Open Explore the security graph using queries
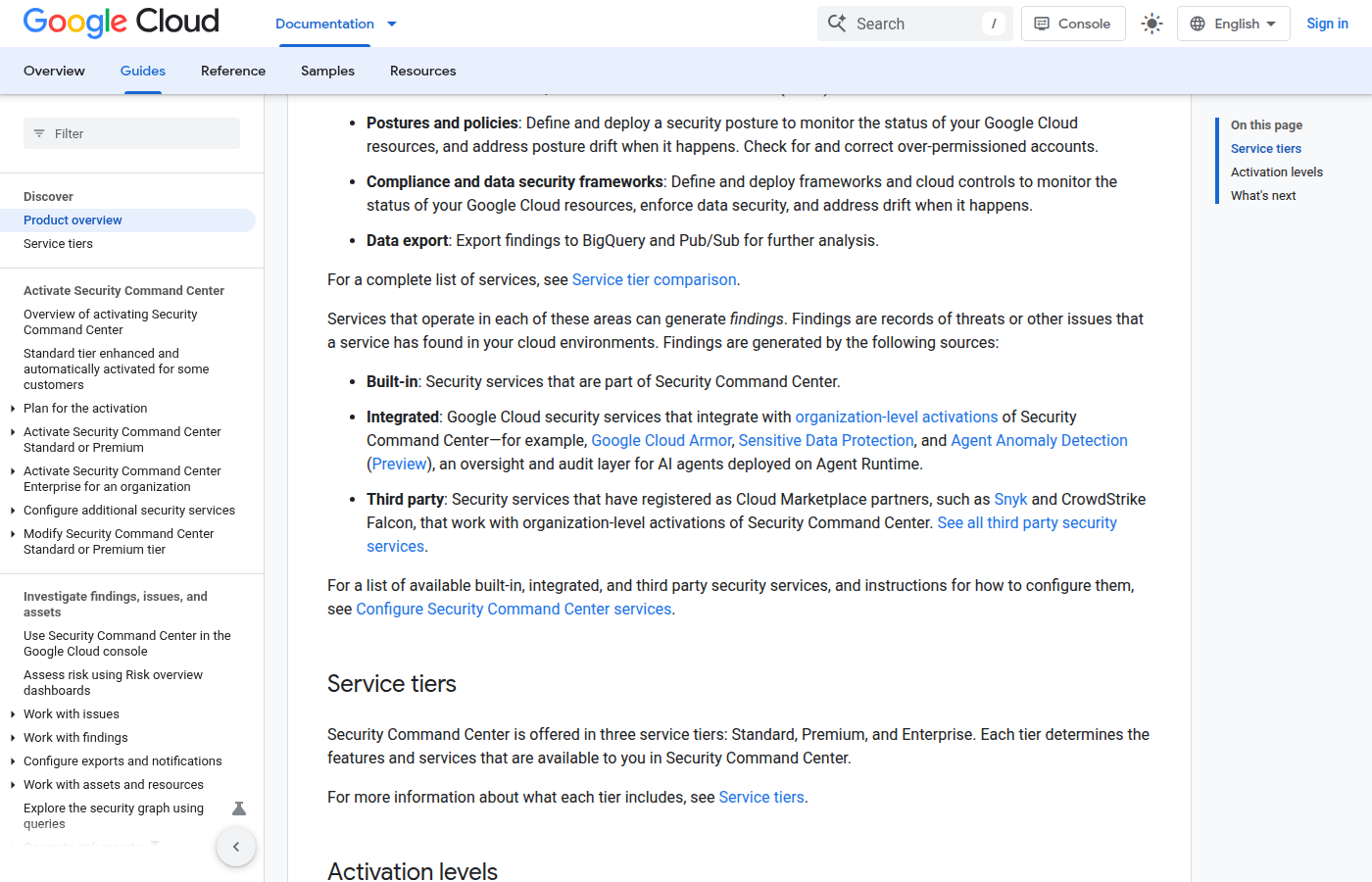Image resolution: width=1372 pixels, height=882 pixels. pos(114,816)
